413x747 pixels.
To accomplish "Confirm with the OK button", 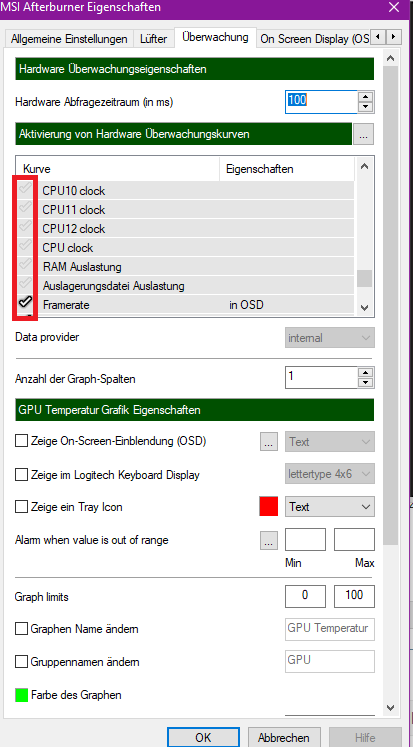I will [203, 737].
